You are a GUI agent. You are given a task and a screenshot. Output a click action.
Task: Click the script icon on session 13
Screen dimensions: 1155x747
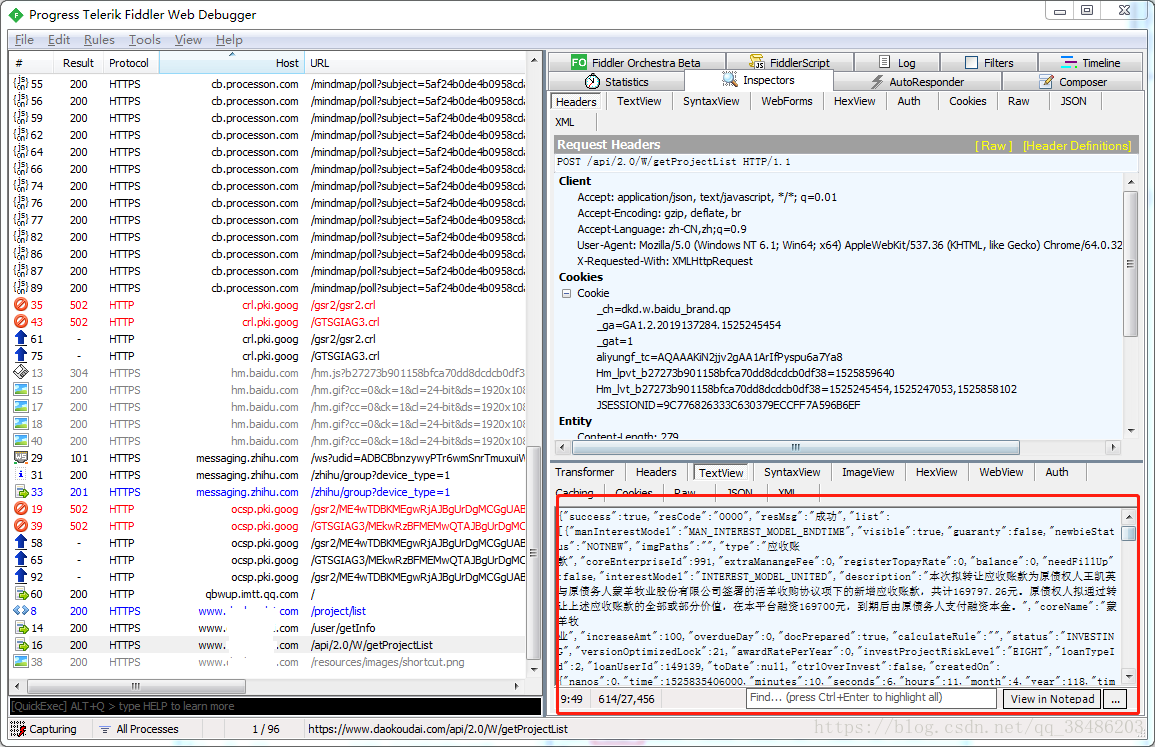point(21,372)
